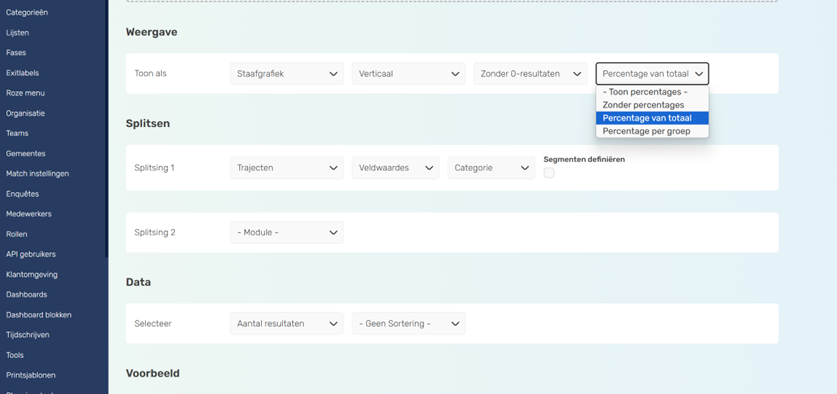Open Dashboard blokken sidebar item
The width and height of the screenshot is (837, 394).
pos(38,315)
